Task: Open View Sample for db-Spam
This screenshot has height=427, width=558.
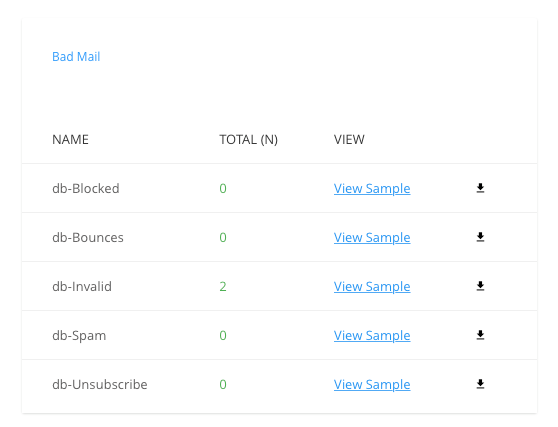Action: tap(372, 336)
